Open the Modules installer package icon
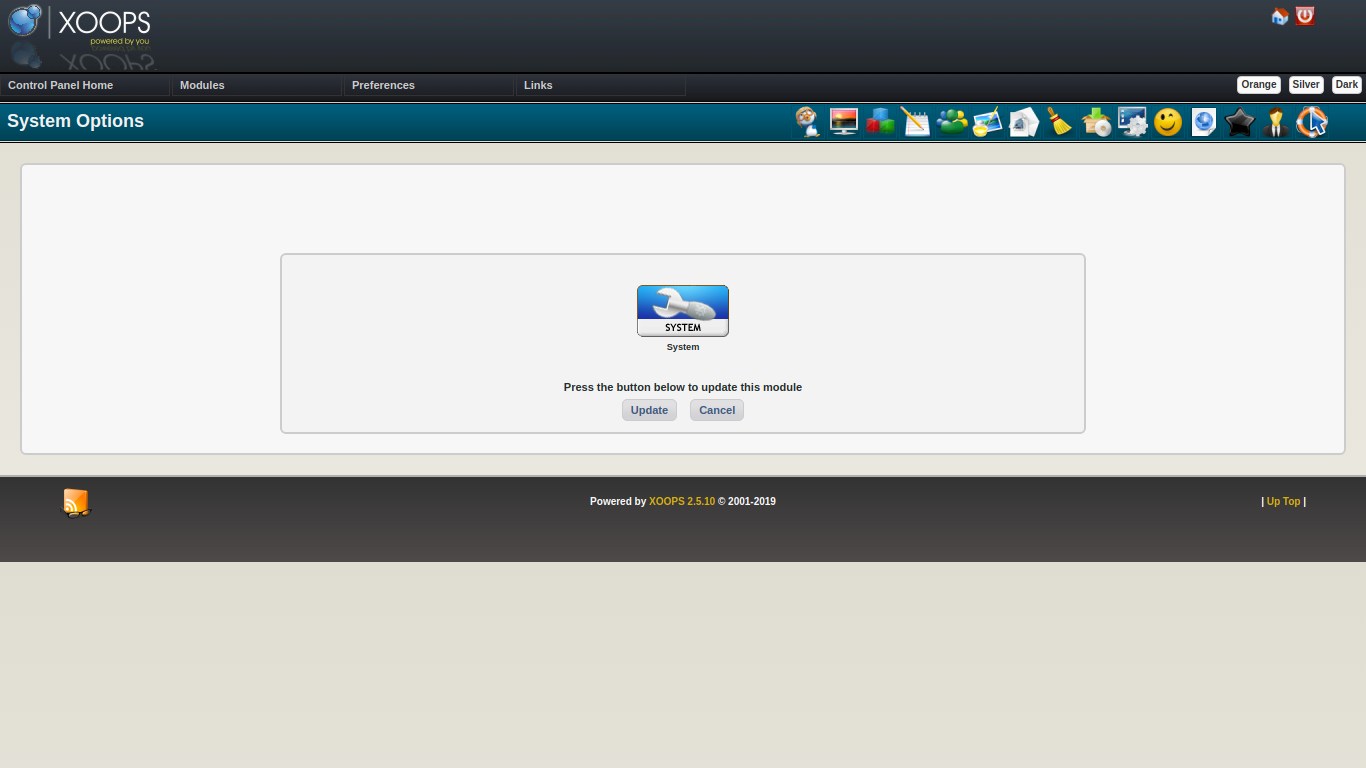 pyautogui.click(x=1096, y=122)
